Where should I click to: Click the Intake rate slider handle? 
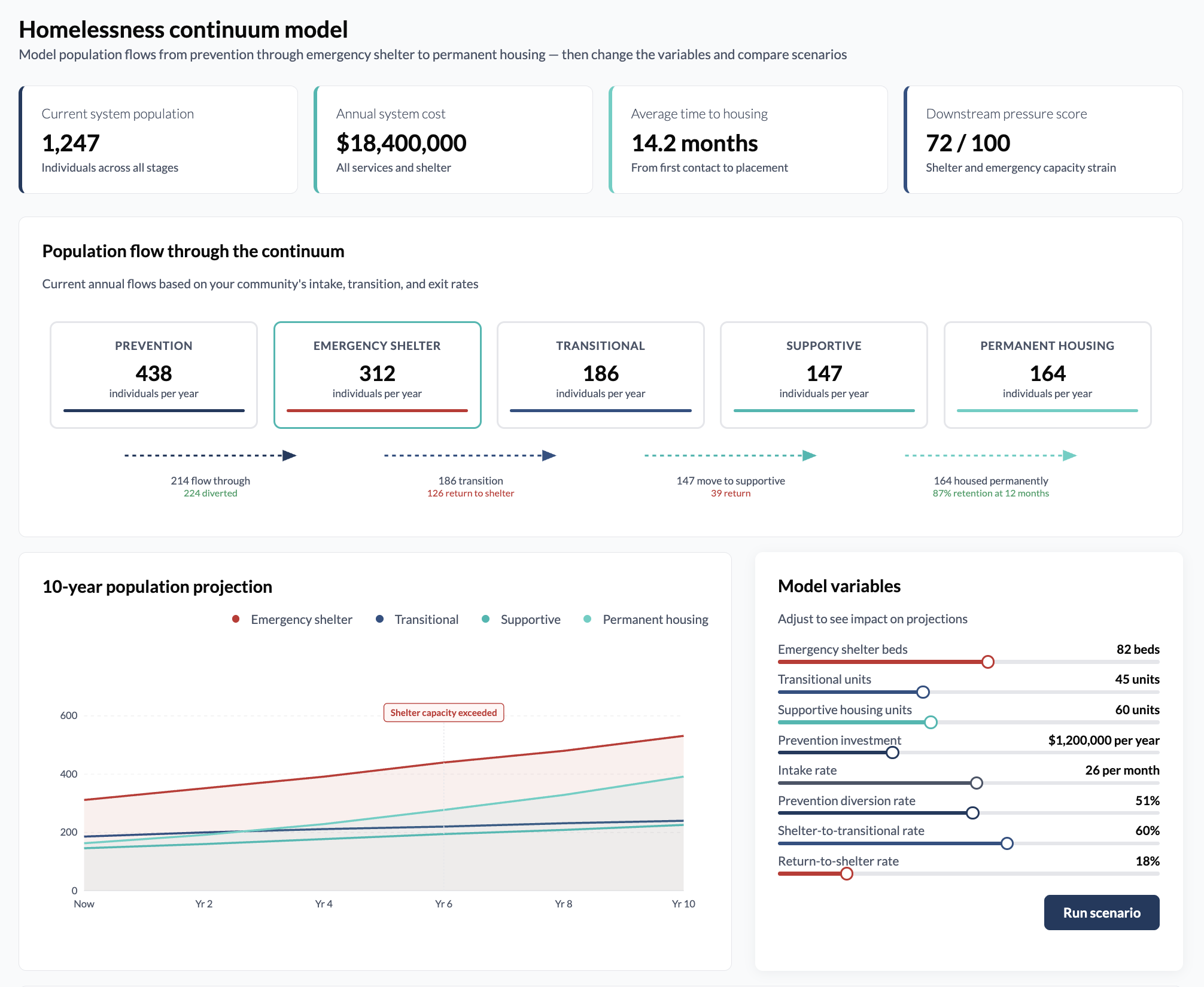[977, 783]
